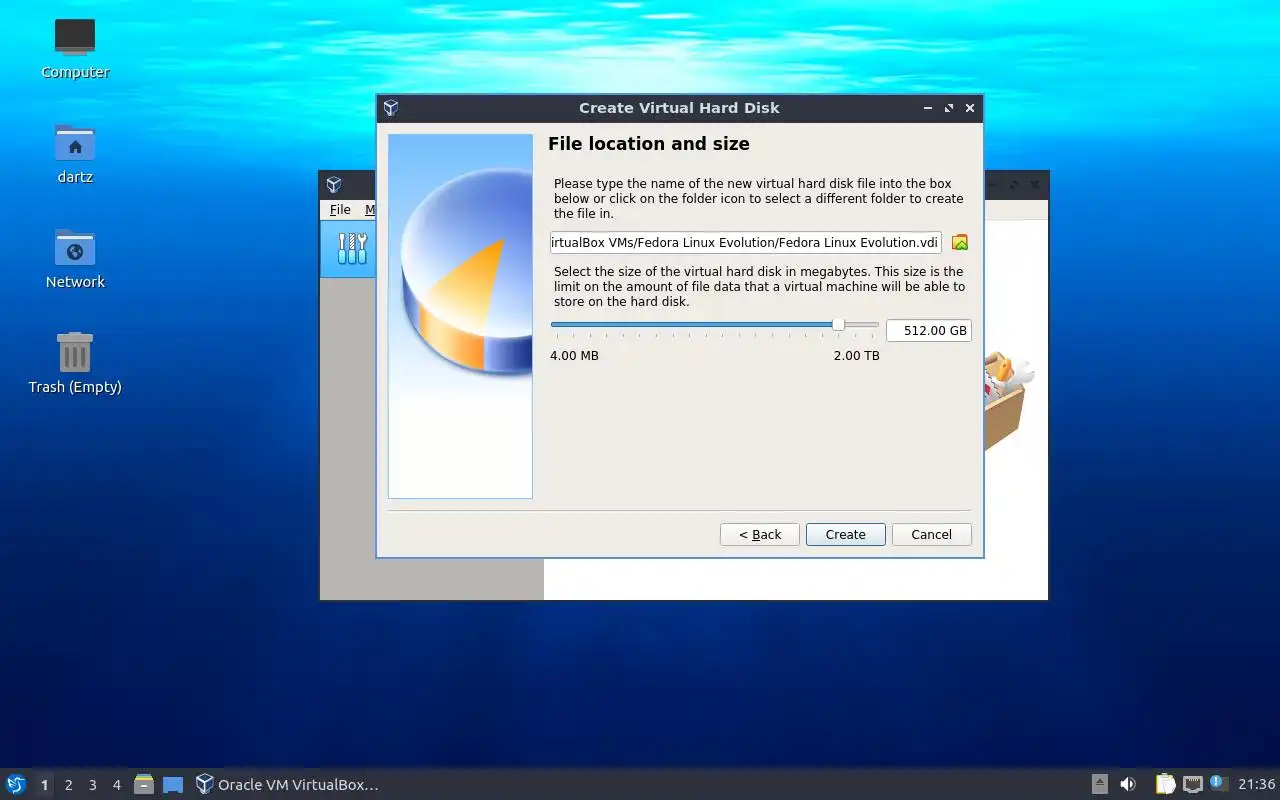The image size is (1280, 800).
Task: Switch to workspace 4
Action: coord(116,785)
